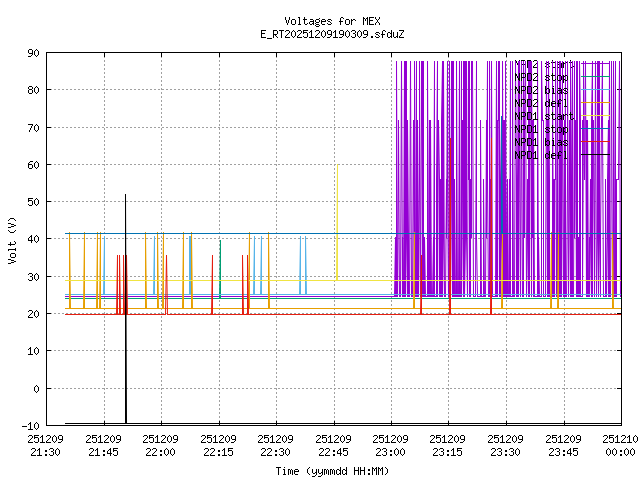Select the NPD2 bias legend entry
The image size is (640, 480).
point(541,90)
